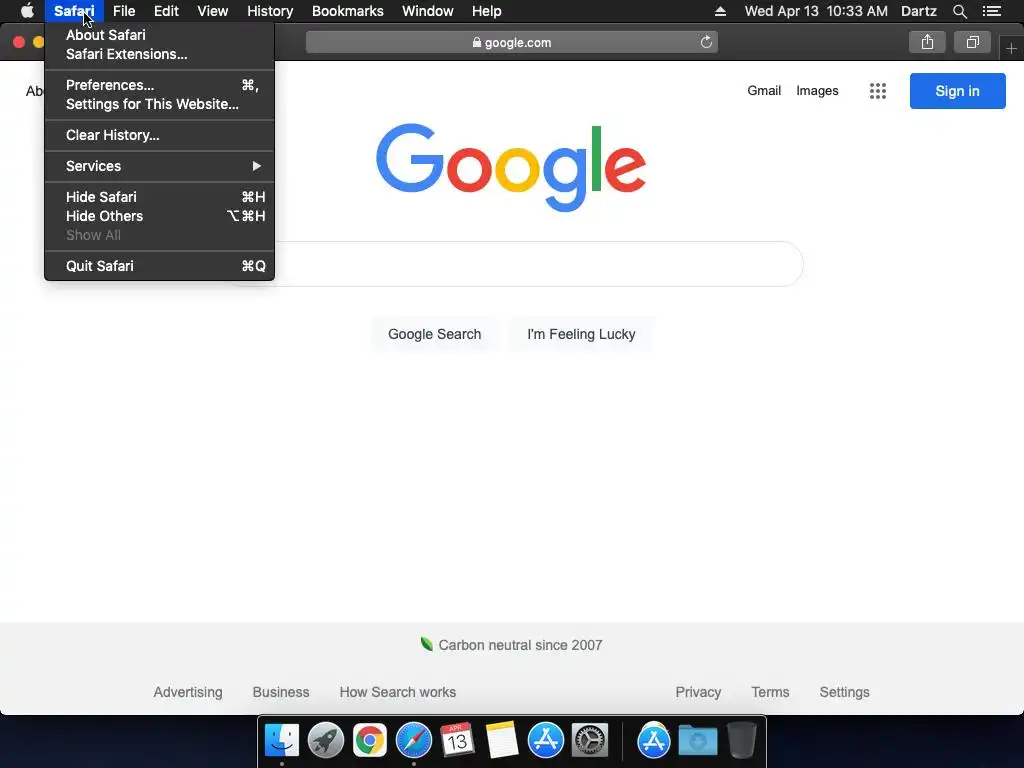Open the Window menu in menu bar
The width and height of the screenshot is (1024, 768).
pyautogui.click(x=428, y=11)
